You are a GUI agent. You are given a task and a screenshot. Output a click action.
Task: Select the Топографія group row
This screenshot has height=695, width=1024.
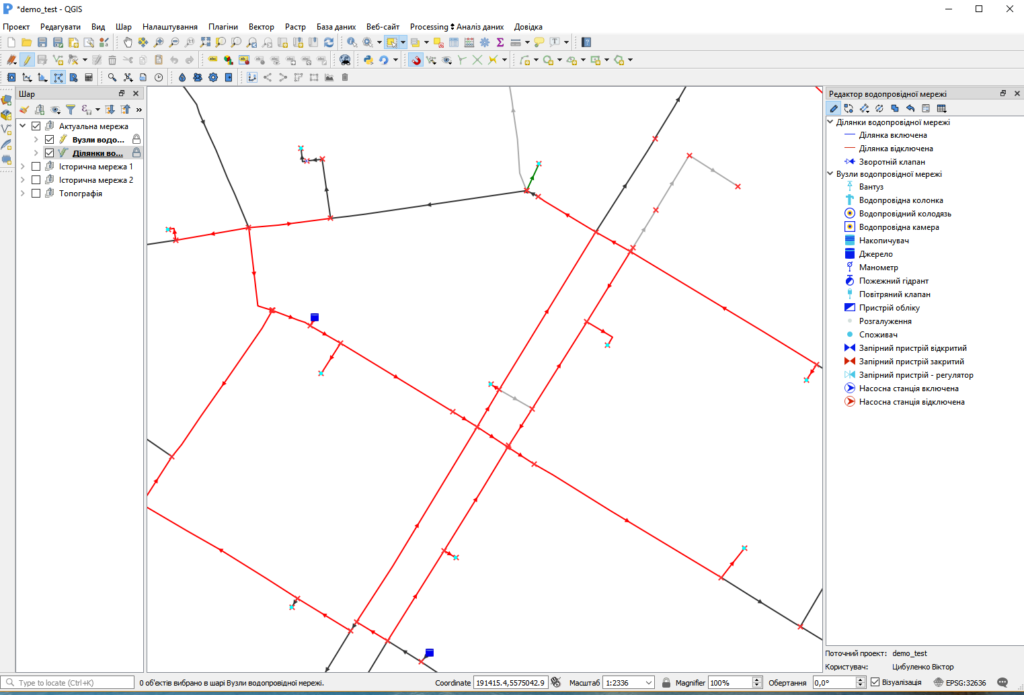coord(80,193)
